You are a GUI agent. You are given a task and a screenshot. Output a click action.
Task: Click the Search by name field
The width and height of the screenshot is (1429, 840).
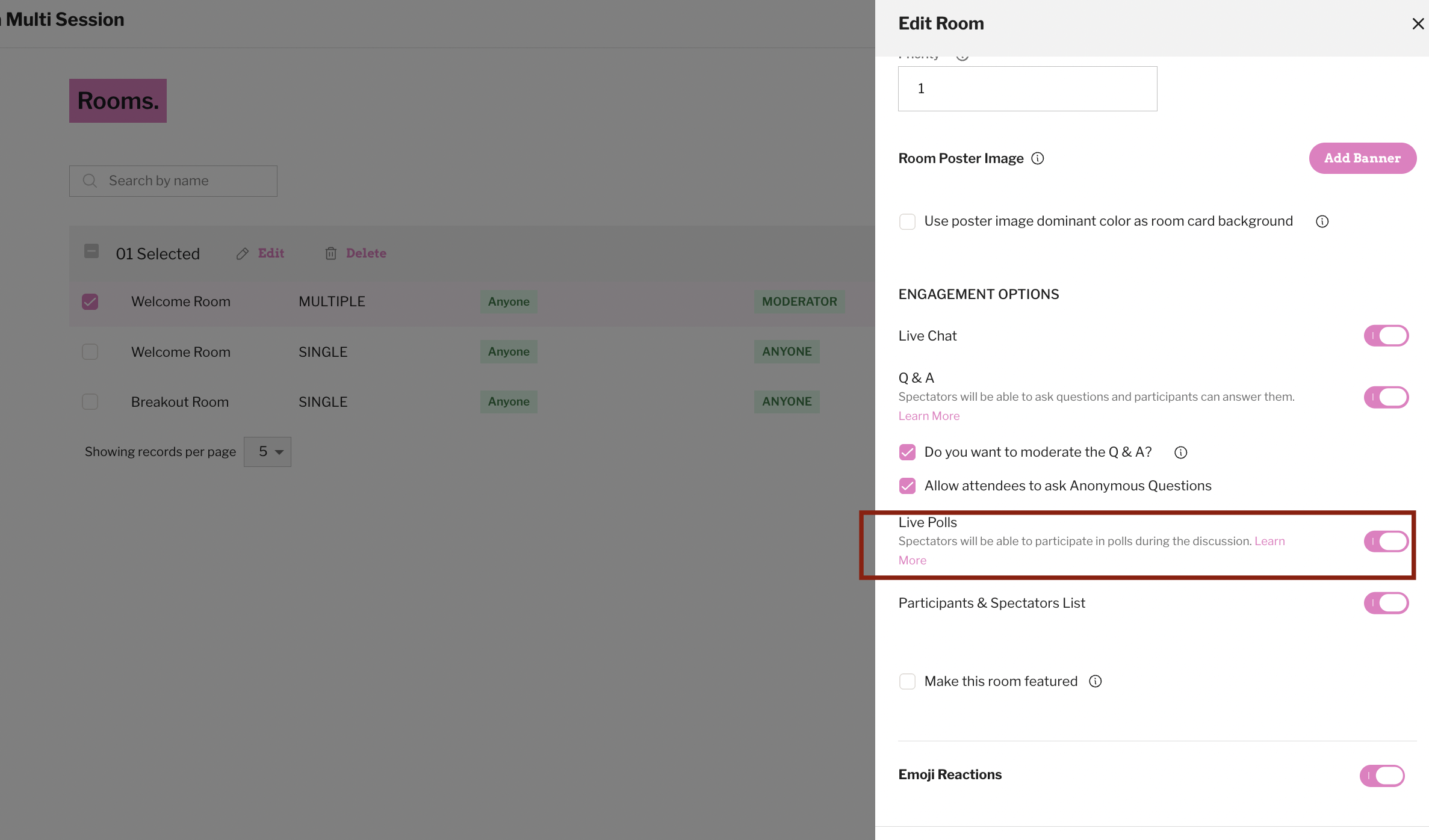pyautogui.click(x=173, y=181)
